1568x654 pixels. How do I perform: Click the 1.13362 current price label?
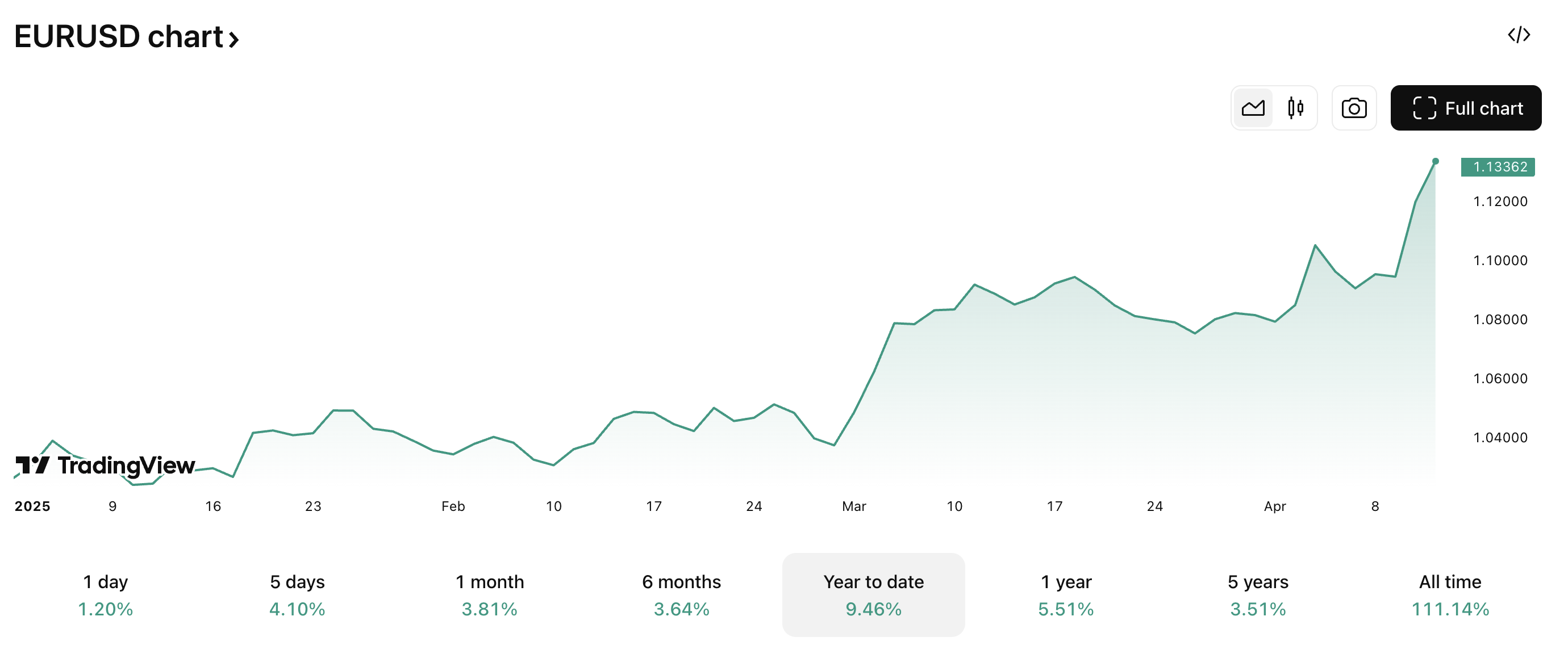(1498, 167)
